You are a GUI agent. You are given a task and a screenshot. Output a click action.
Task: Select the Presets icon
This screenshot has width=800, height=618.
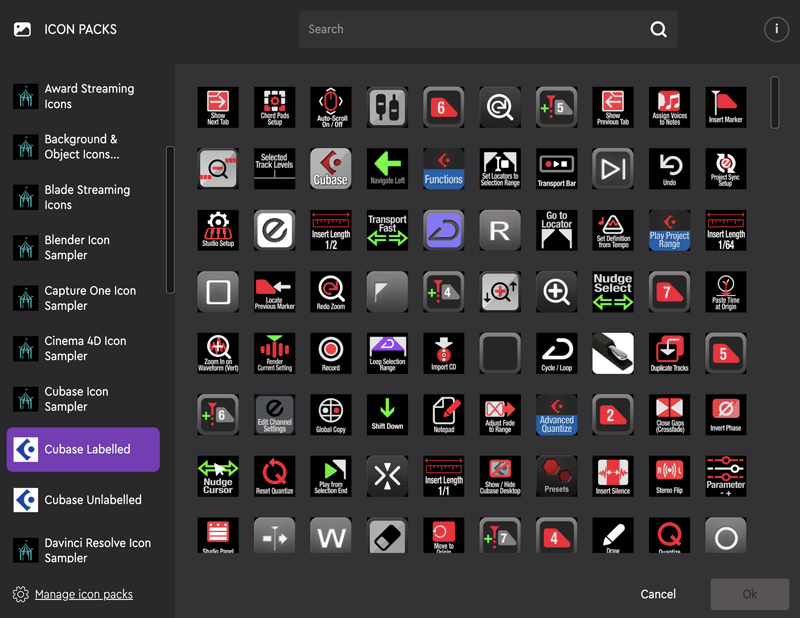[x=557, y=476]
